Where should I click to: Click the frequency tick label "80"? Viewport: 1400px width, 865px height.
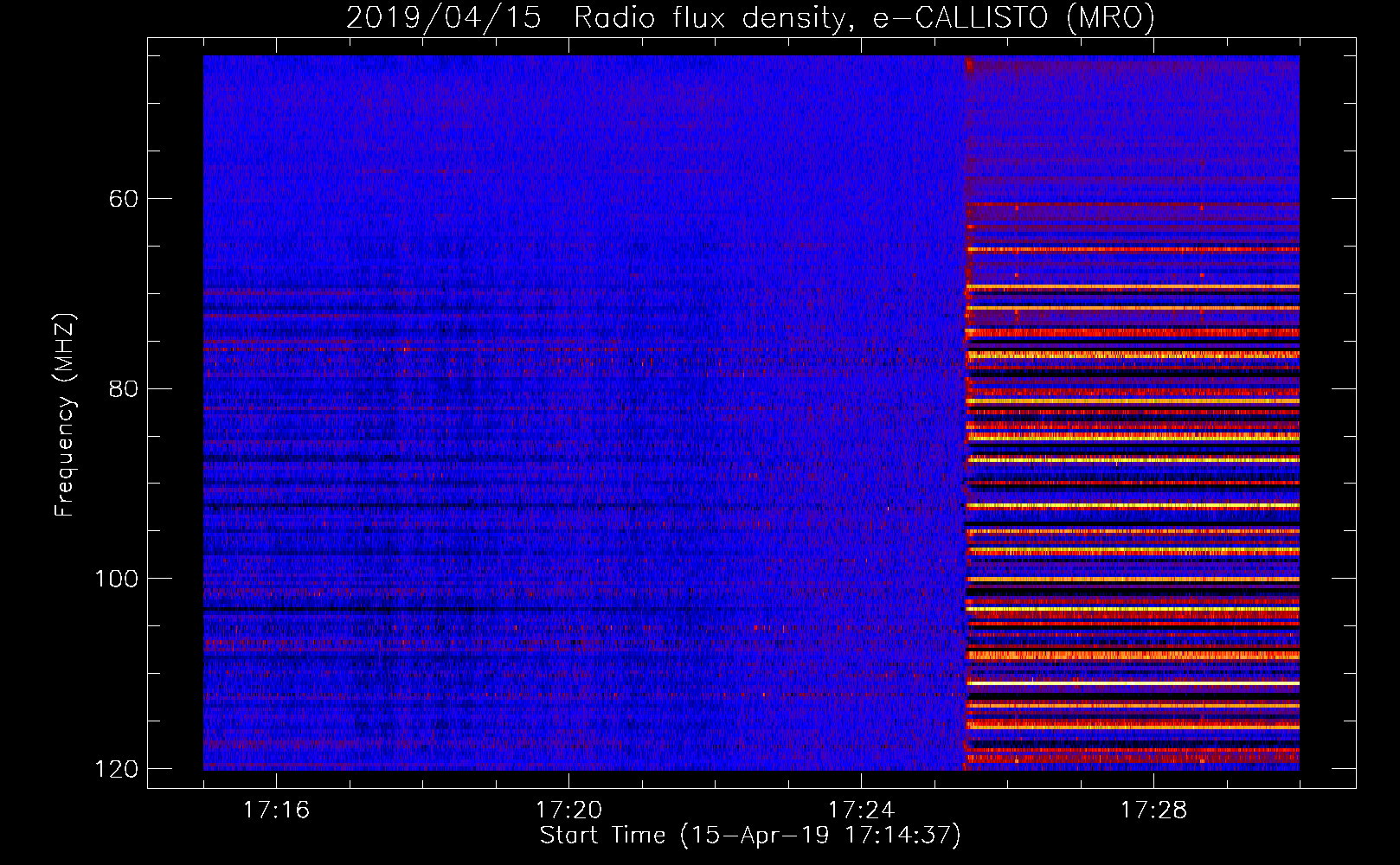[x=123, y=388]
